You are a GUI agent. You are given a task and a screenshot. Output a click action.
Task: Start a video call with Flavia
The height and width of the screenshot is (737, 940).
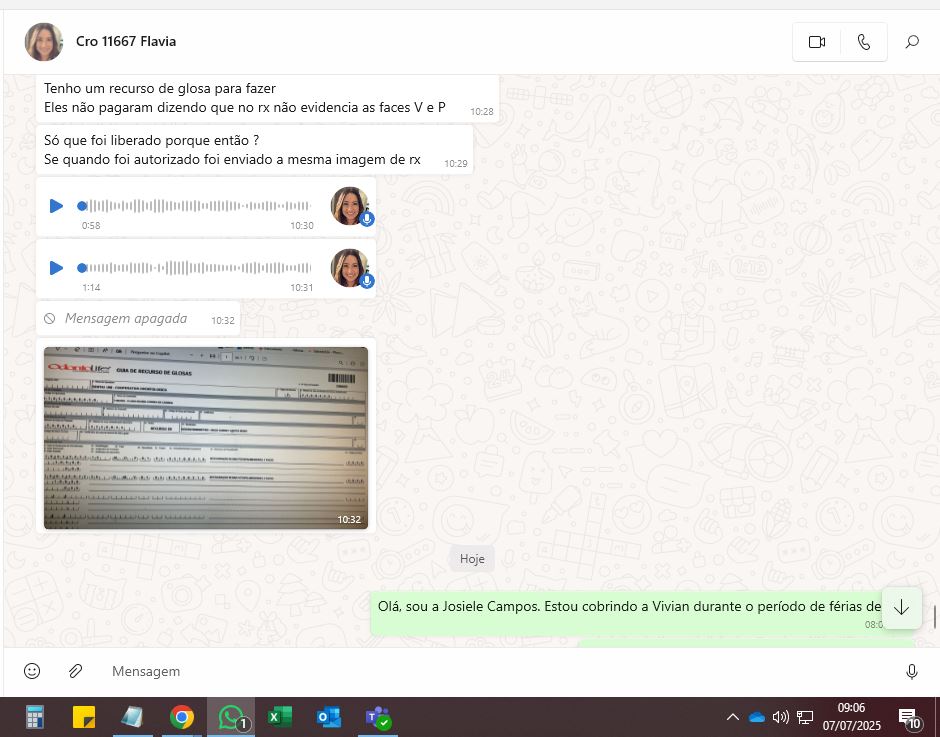(817, 42)
